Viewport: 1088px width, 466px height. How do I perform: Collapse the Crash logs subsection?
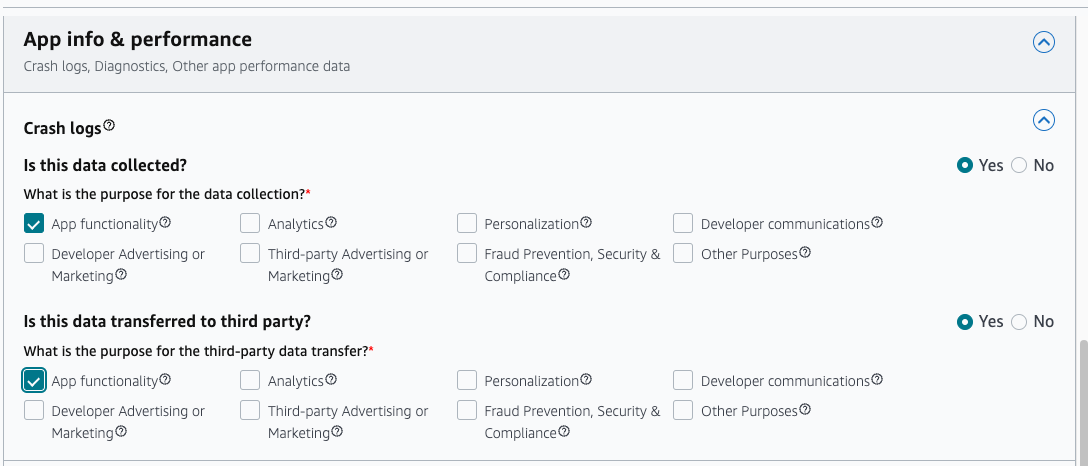click(x=1044, y=120)
